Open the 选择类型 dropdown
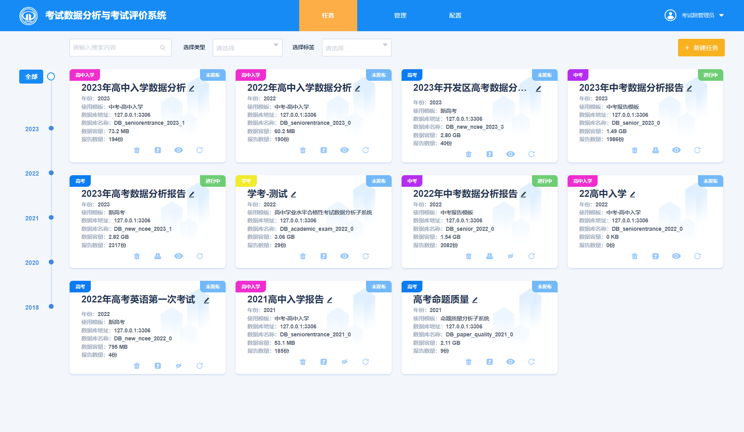 [246, 47]
